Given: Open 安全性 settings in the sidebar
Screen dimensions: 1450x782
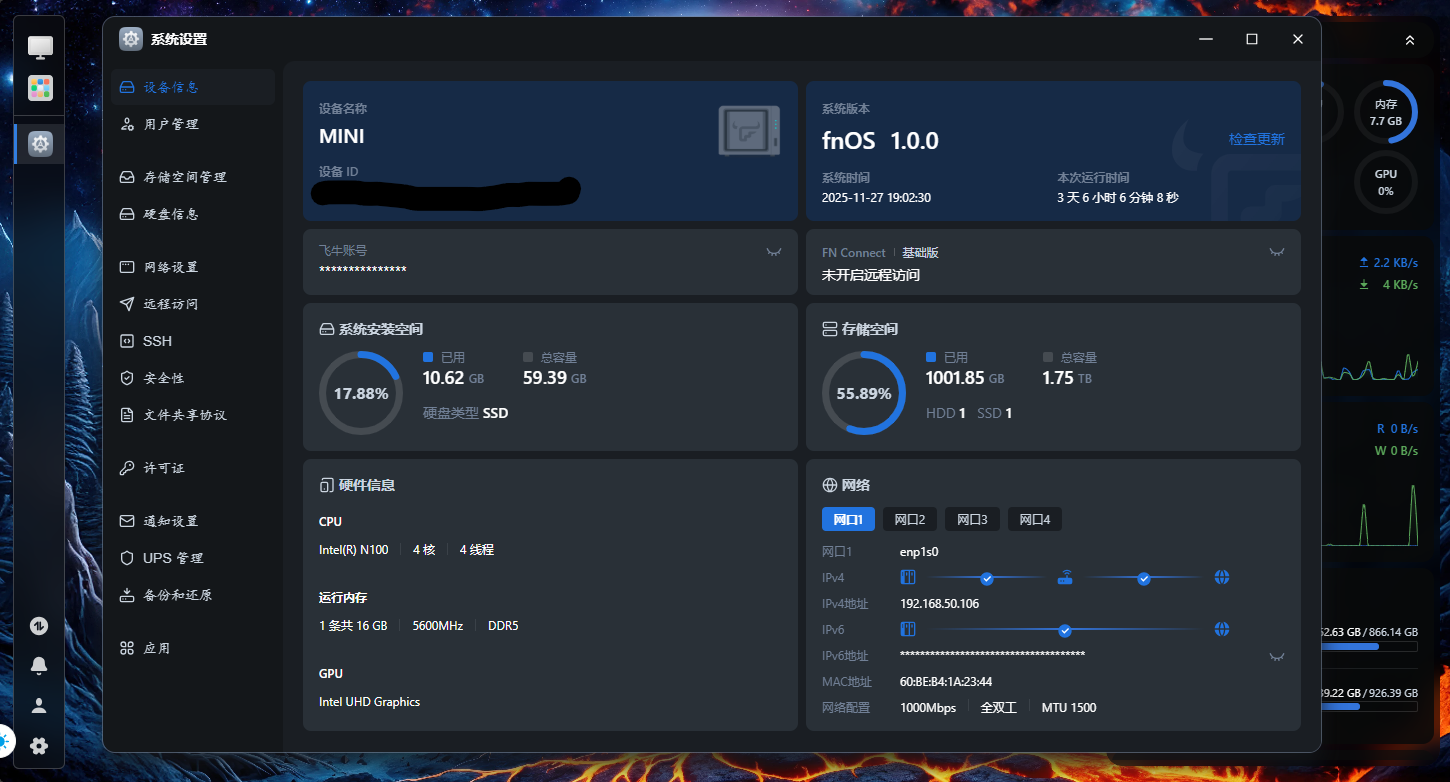Looking at the screenshot, I should coord(193,378).
